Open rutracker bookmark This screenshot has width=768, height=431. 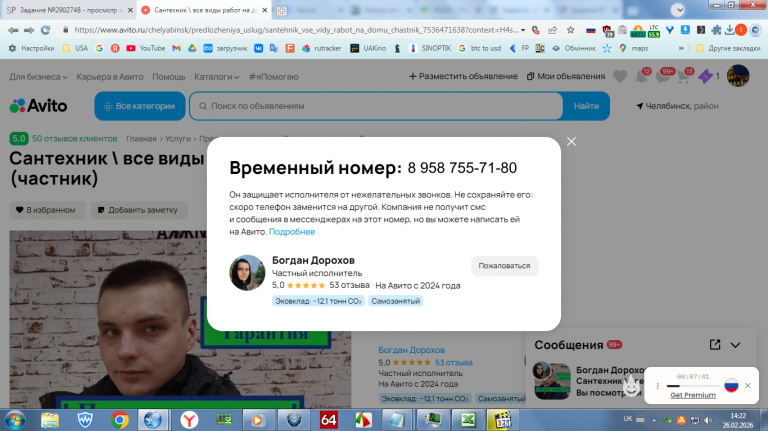tap(321, 48)
